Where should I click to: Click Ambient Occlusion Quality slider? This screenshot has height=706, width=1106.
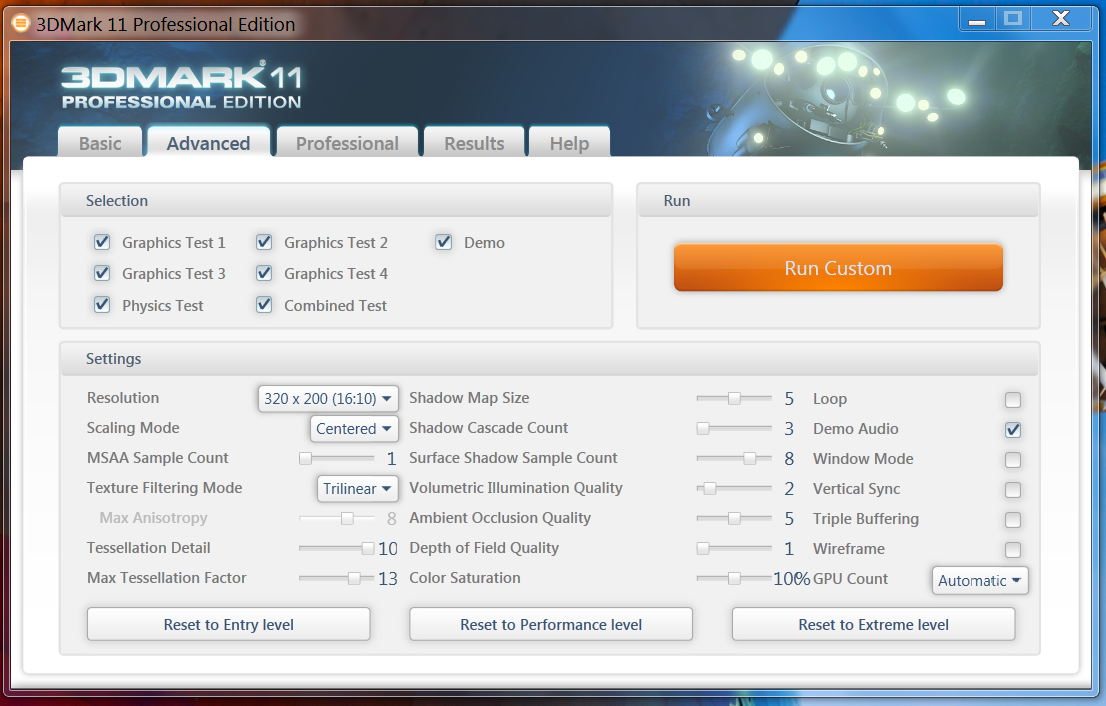click(x=734, y=518)
